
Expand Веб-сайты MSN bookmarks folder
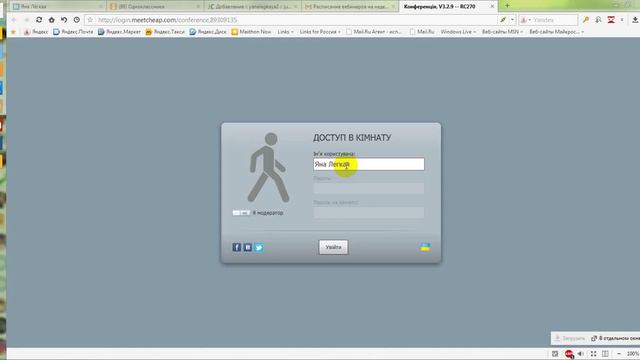point(502,31)
